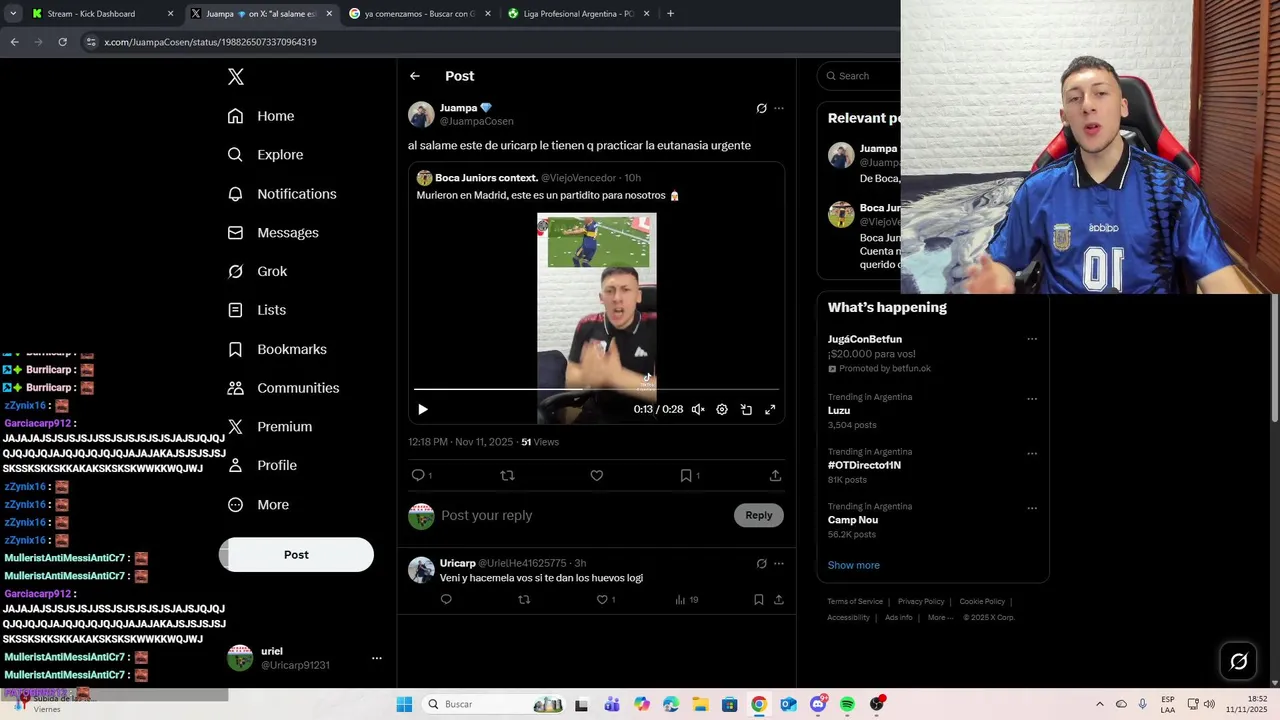Open Messages in the sidebar
Viewport: 1280px width, 720px height.
click(x=273, y=233)
